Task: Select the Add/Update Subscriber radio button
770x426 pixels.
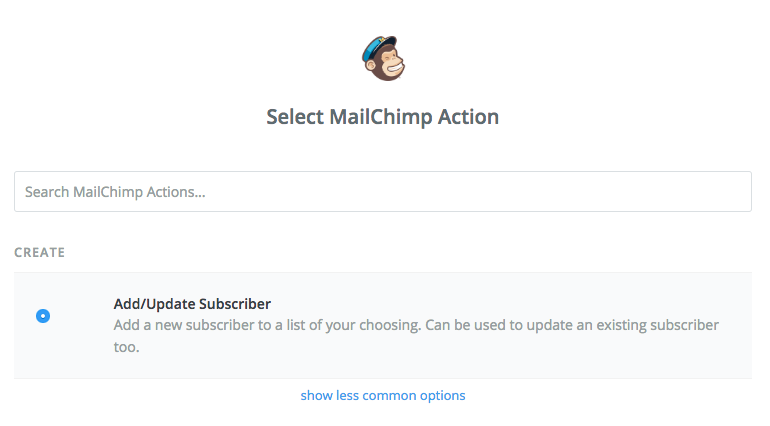Action: click(x=43, y=316)
